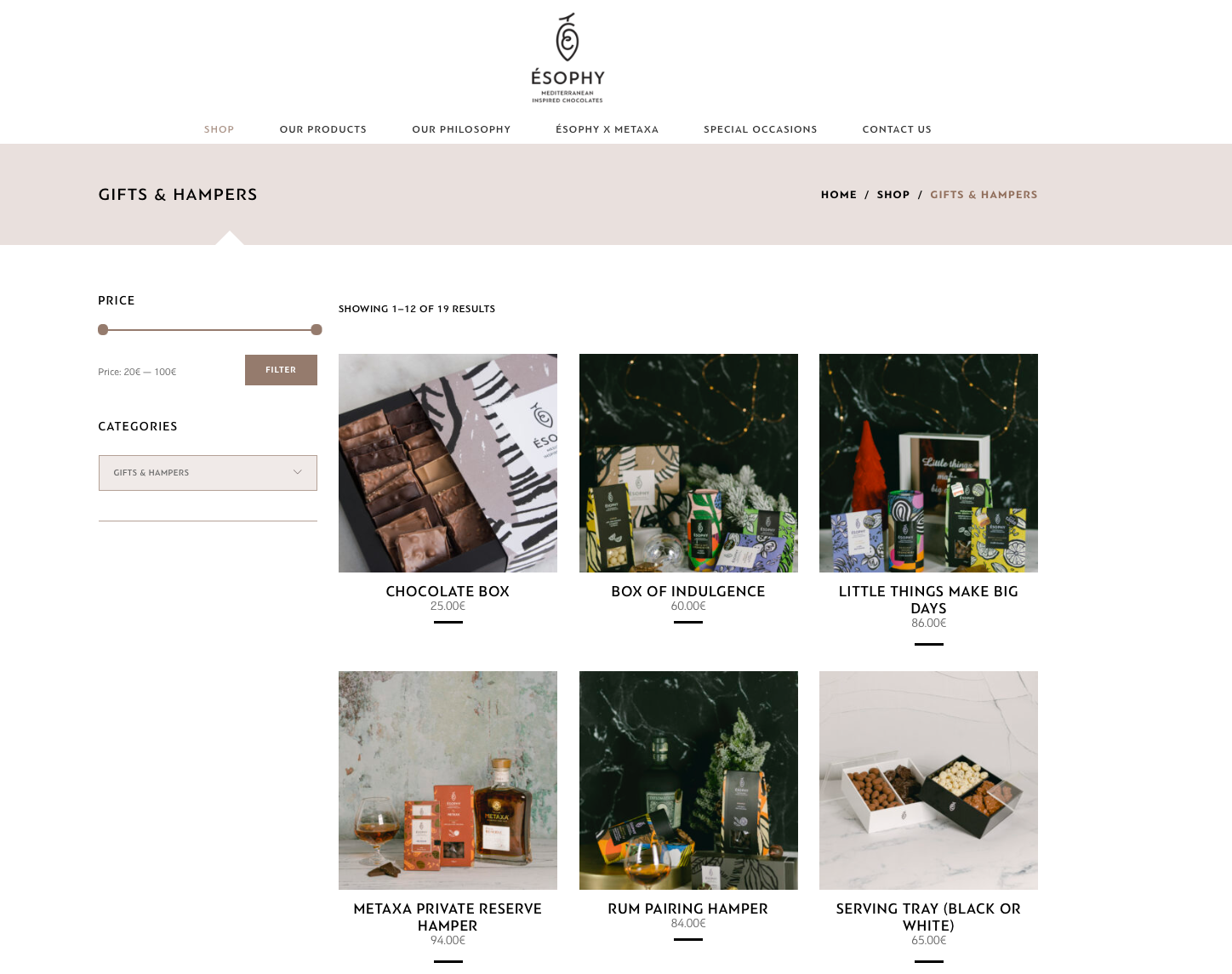Click the minimum price slider handle
This screenshot has height=974, width=1232.
pyautogui.click(x=103, y=329)
